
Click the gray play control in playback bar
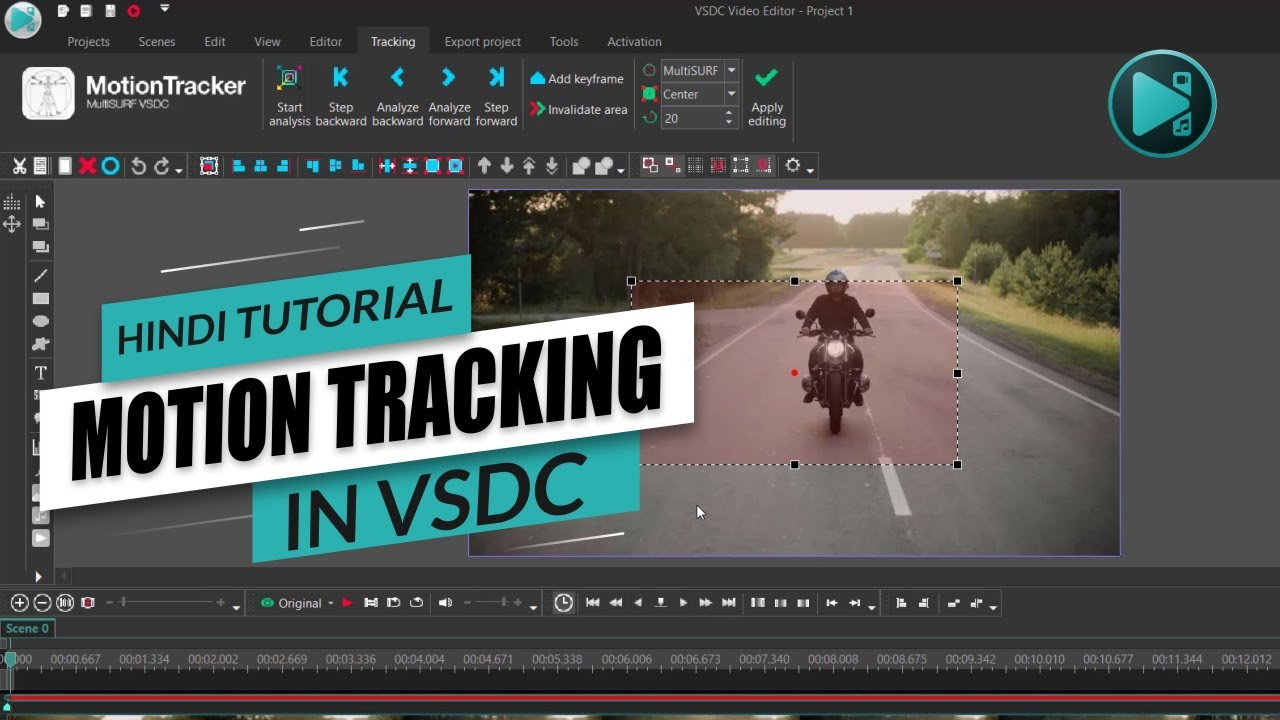[x=683, y=603]
